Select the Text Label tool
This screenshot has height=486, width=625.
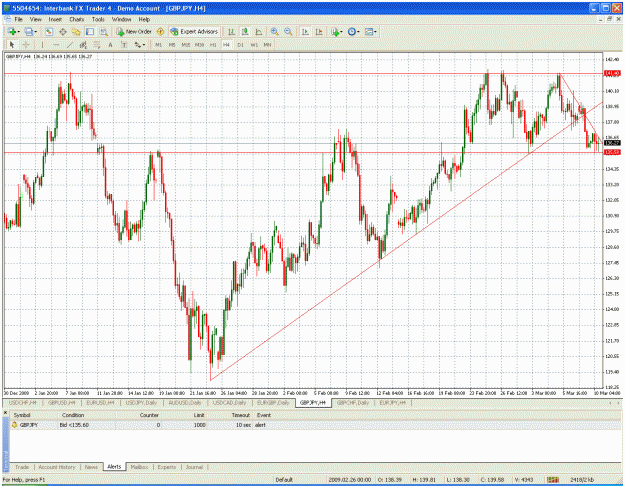(x=124, y=45)
